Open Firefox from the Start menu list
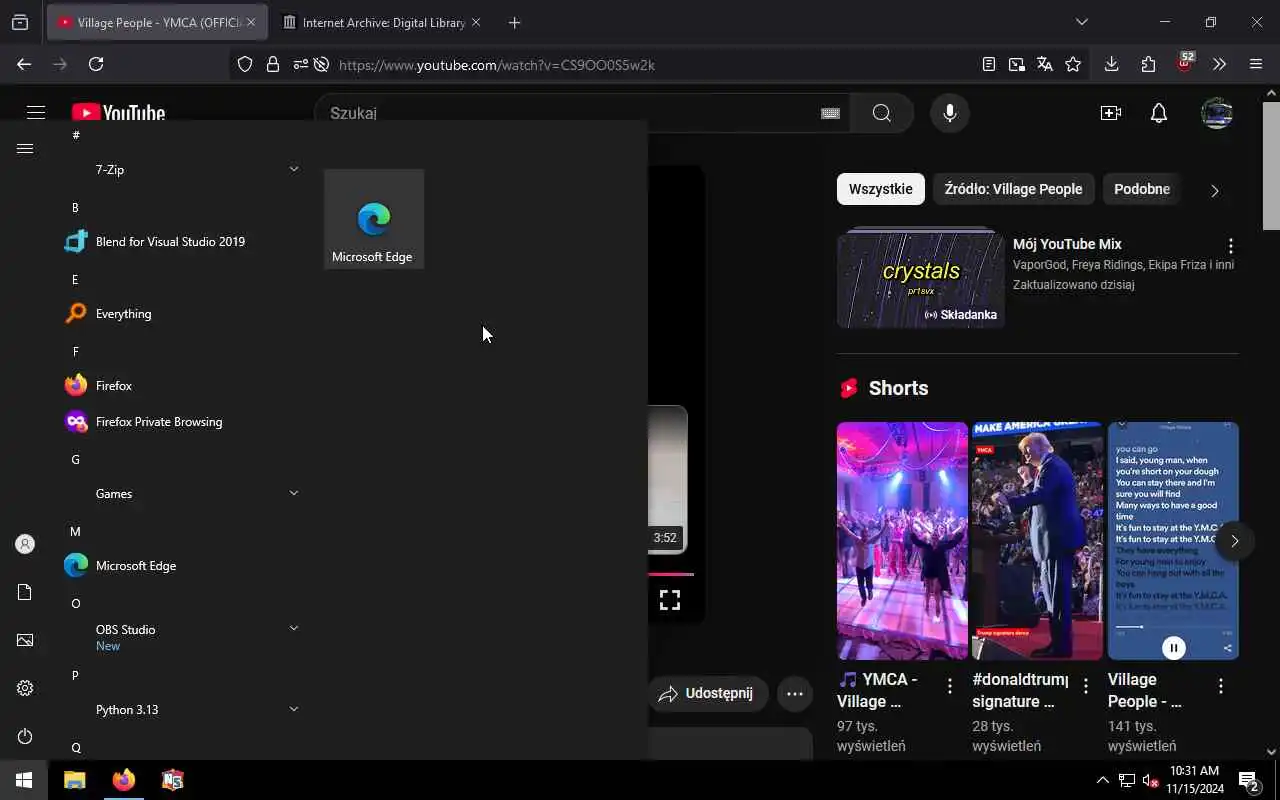The height and width of the screenshot is (800, 1280). click(180, 385)
